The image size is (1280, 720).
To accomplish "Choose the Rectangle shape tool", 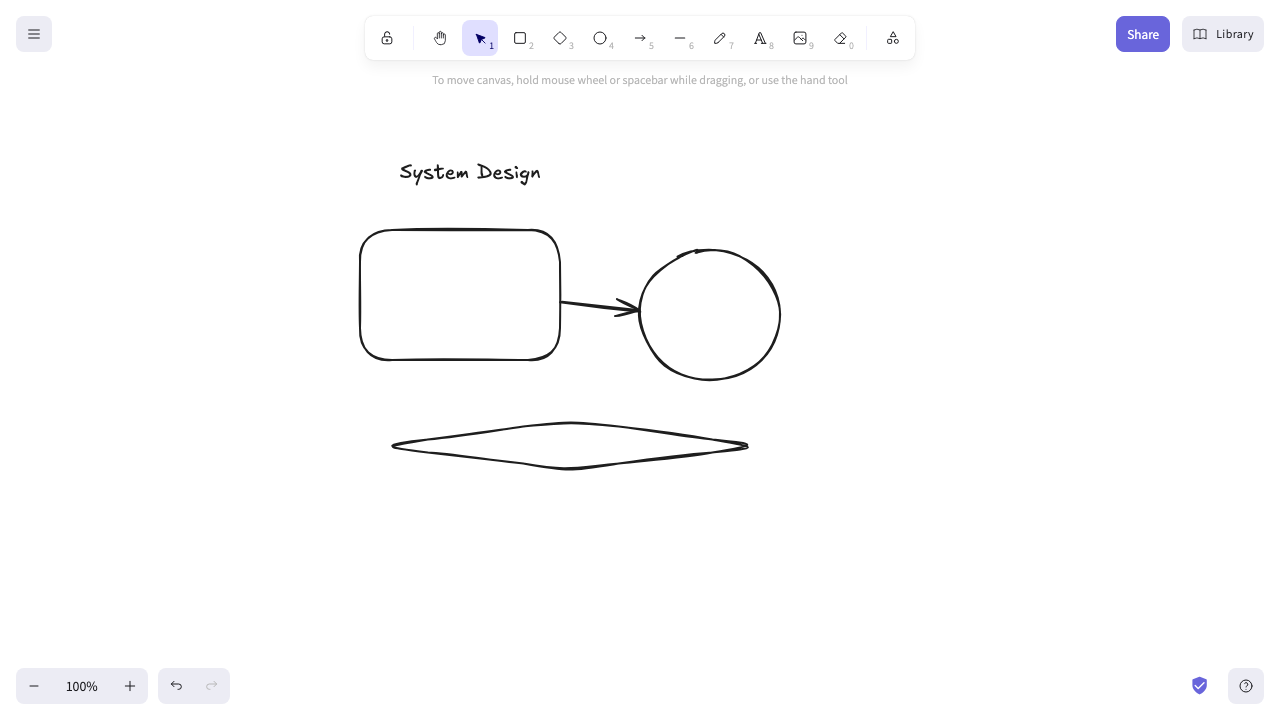I will click(x=520, y=38).
